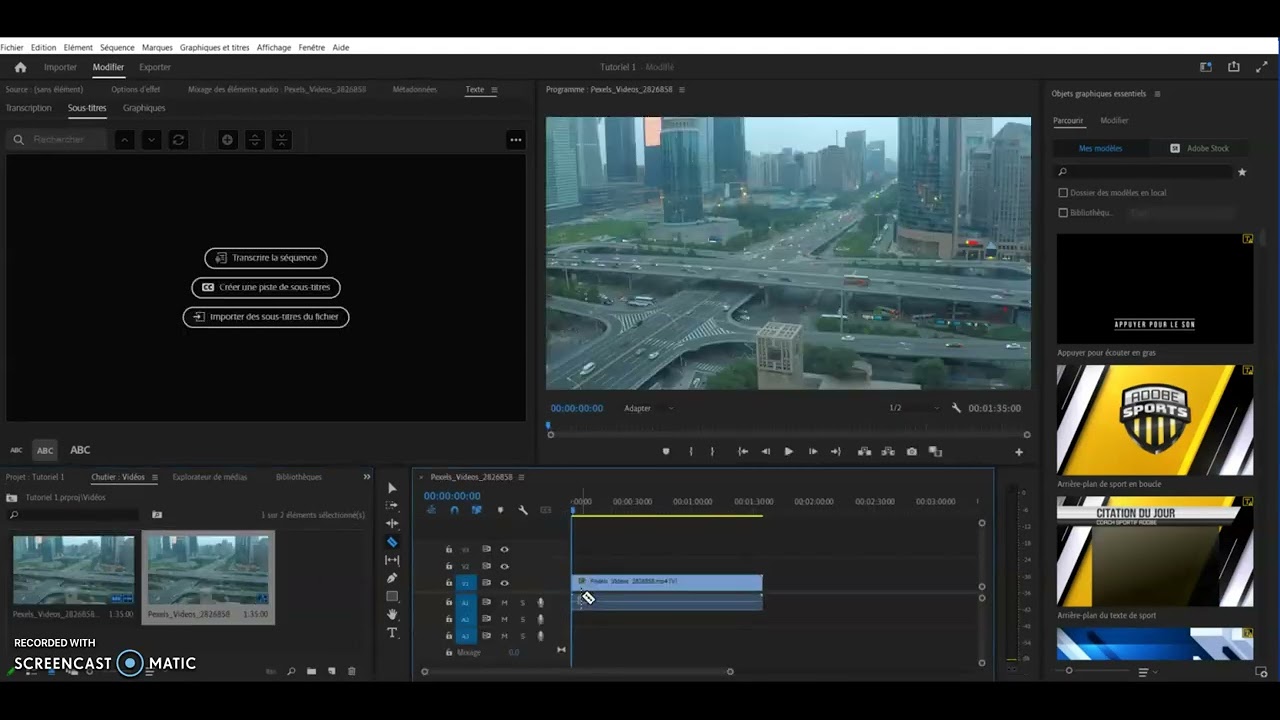Open the Texte panel menu
Screen dimensions: 1280x720
pyautogui.click(x=494, y=90)
